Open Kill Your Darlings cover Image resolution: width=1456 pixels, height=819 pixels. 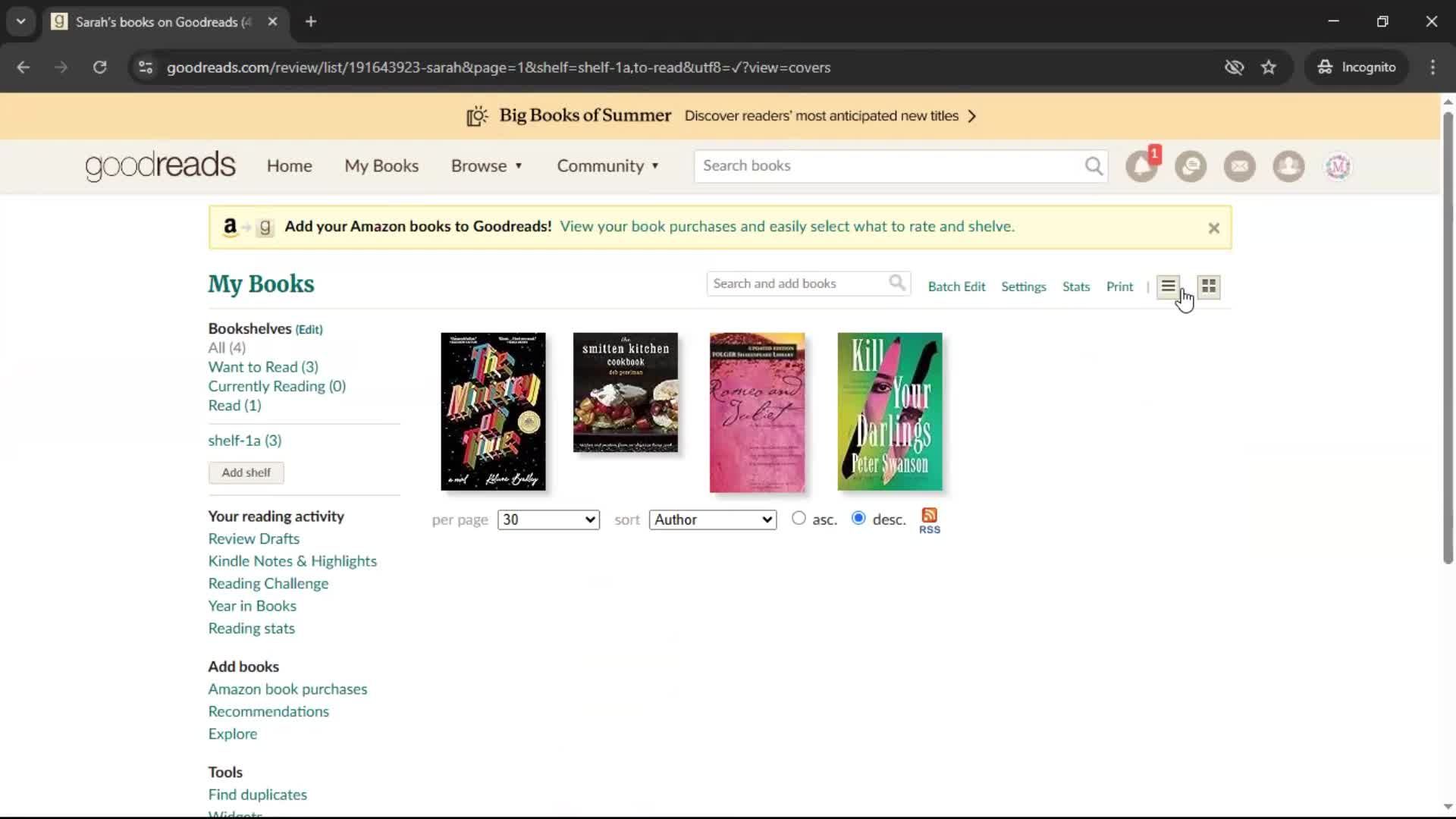[x=890, y=412]
